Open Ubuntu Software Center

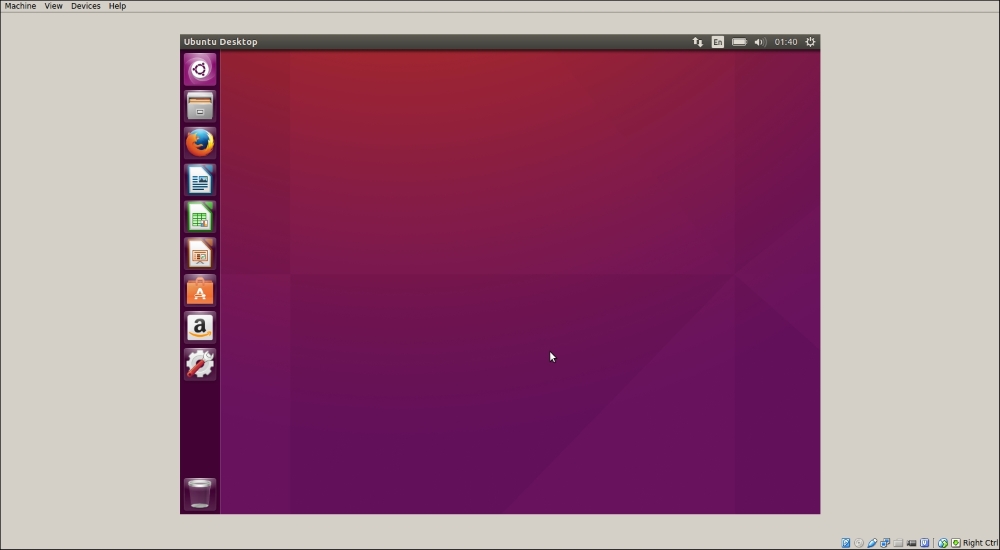point(200,291)
